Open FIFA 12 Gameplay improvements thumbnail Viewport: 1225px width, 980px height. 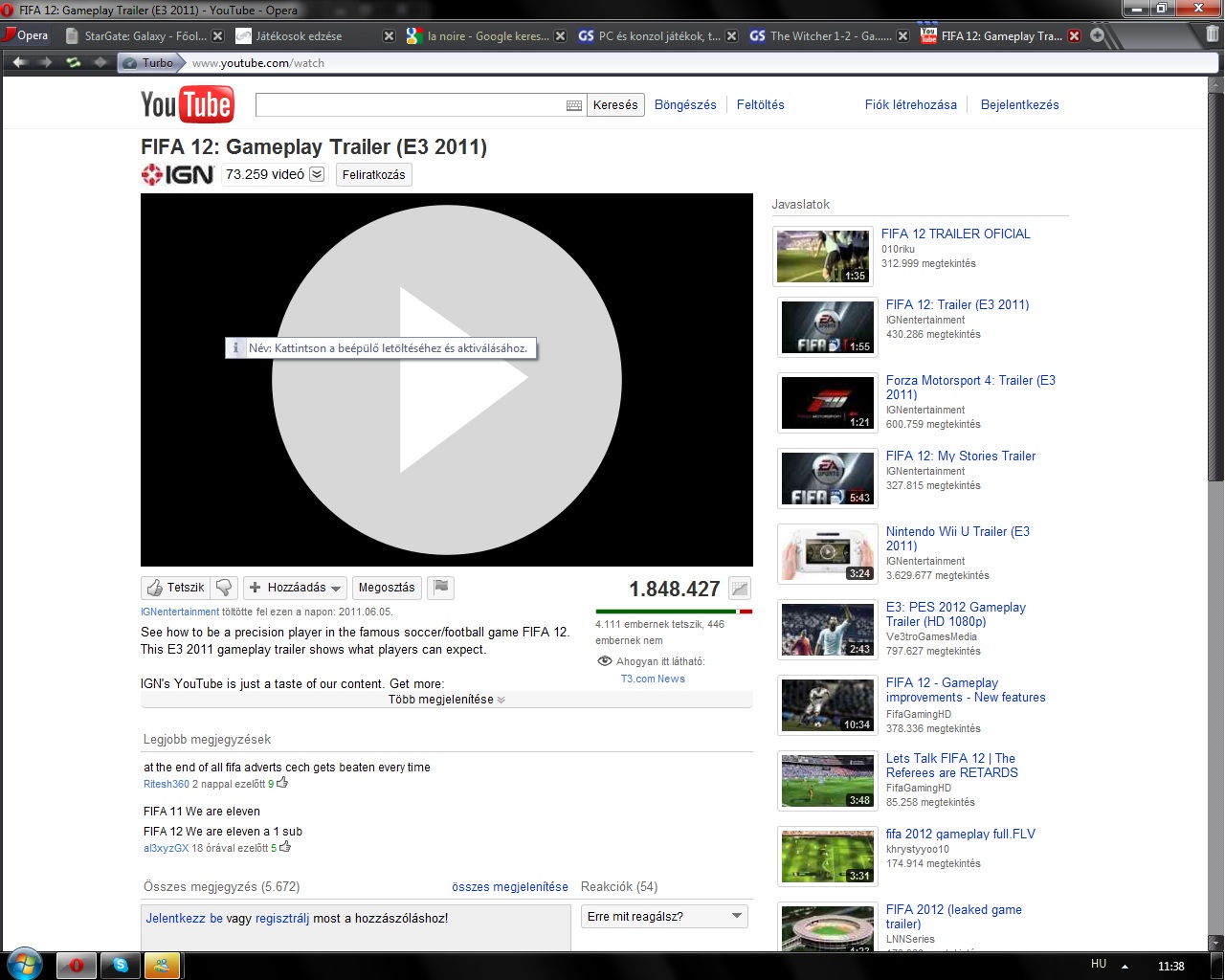tap(828, 705)
